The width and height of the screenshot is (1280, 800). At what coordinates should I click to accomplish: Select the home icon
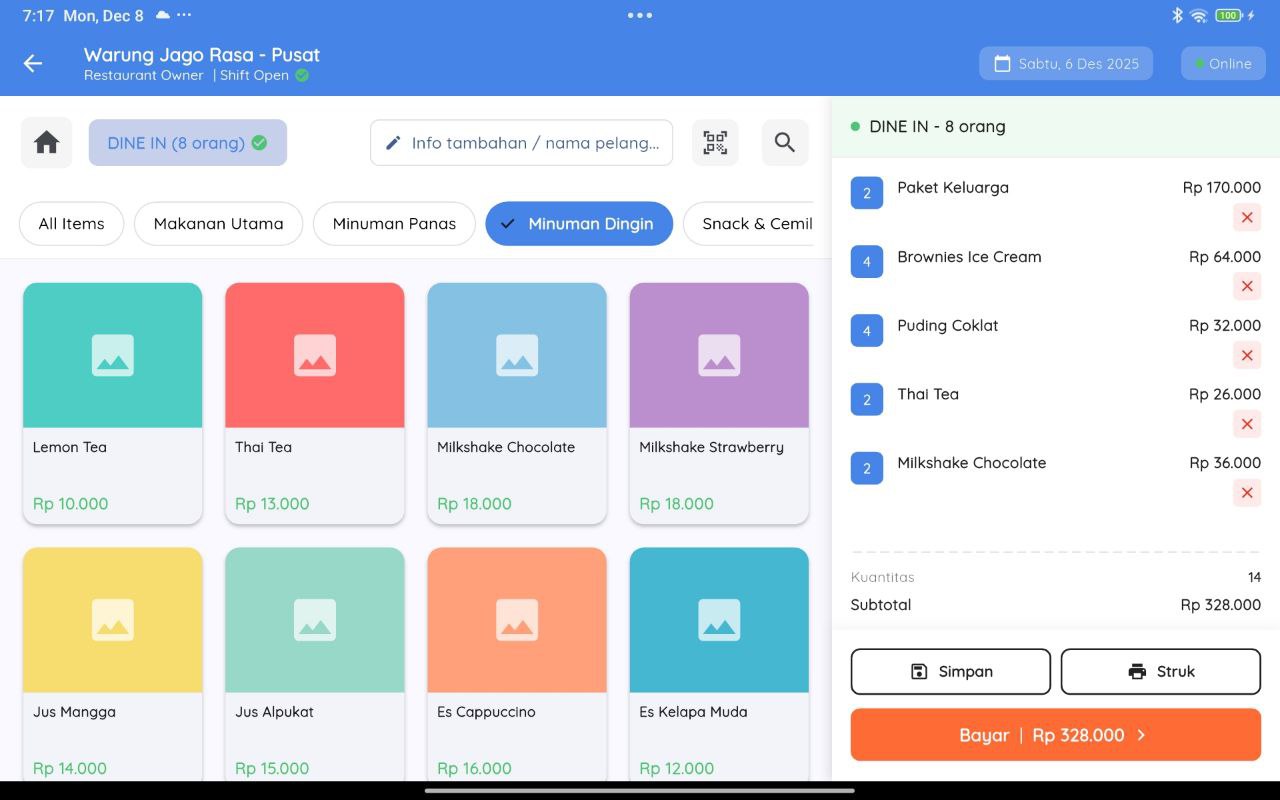pyautogui.click(x=45, y=142)
